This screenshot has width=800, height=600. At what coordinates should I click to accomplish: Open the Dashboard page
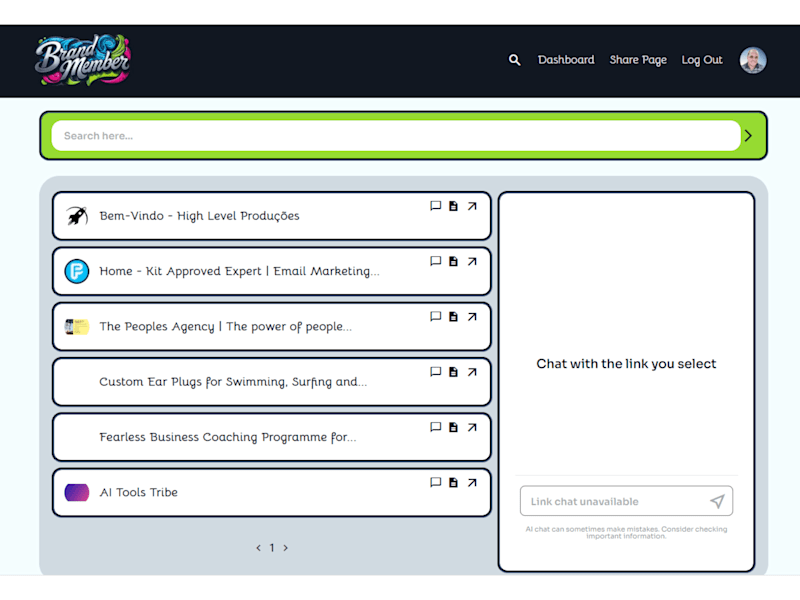tap(566, 60)
